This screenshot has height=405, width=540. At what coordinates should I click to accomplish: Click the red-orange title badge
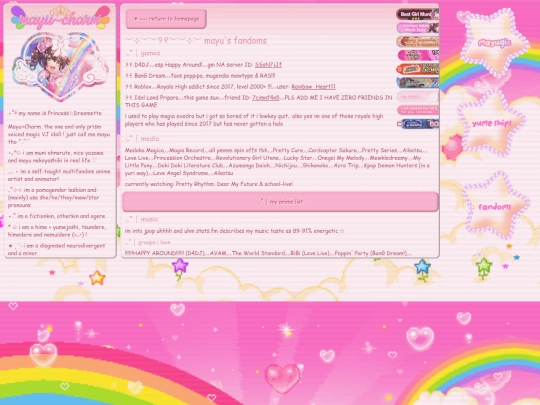coord(417,69)
